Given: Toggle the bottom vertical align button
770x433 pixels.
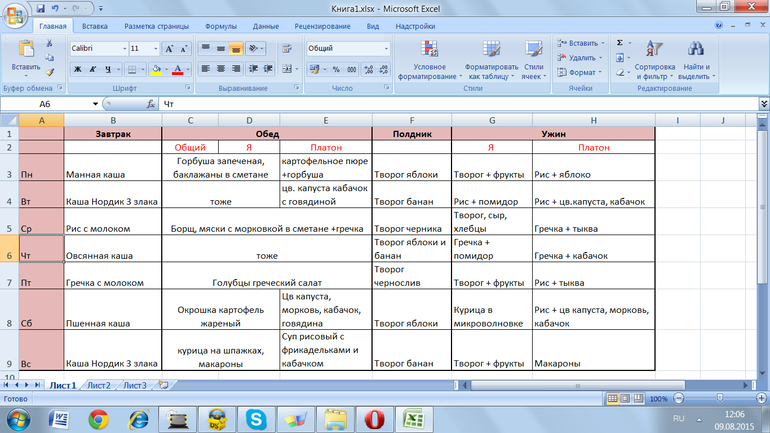Looking at the screenshot, I should [x=236, y=48].
